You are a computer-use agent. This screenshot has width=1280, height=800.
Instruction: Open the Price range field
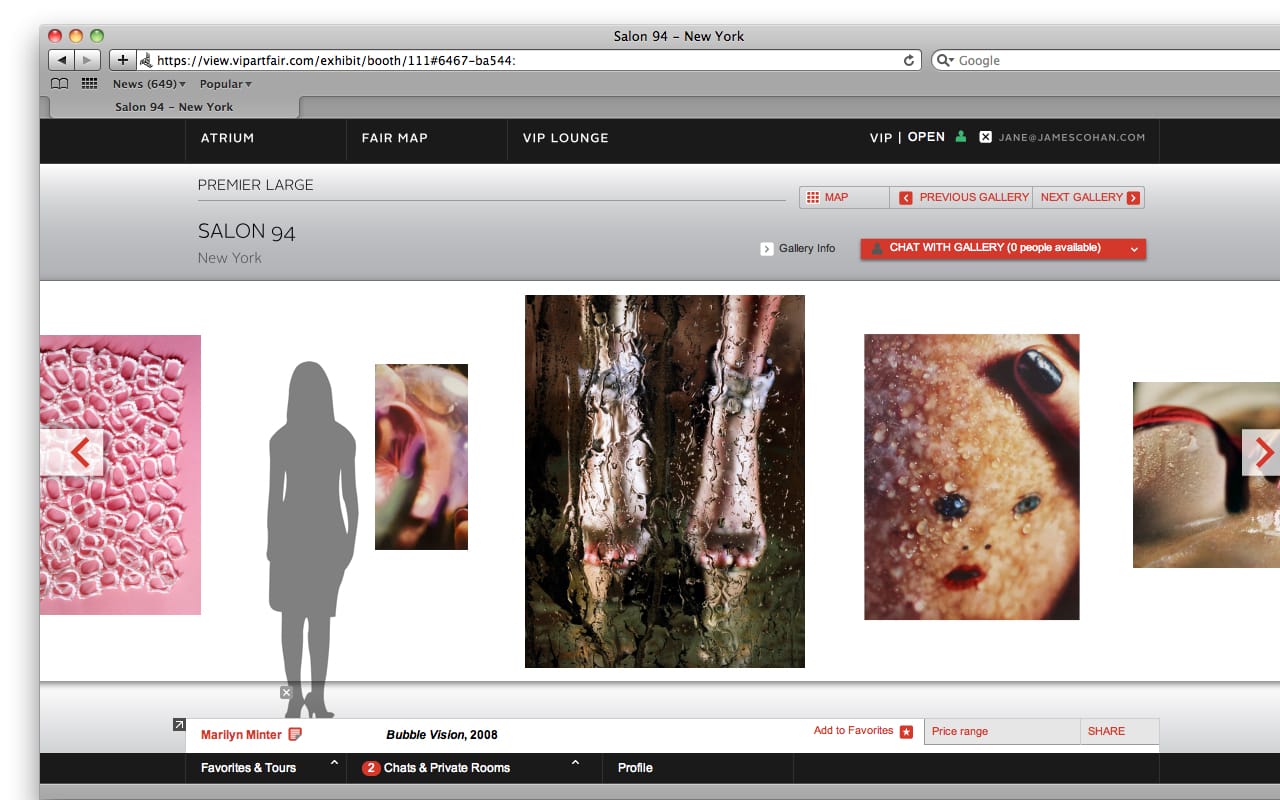(1002, 732)
